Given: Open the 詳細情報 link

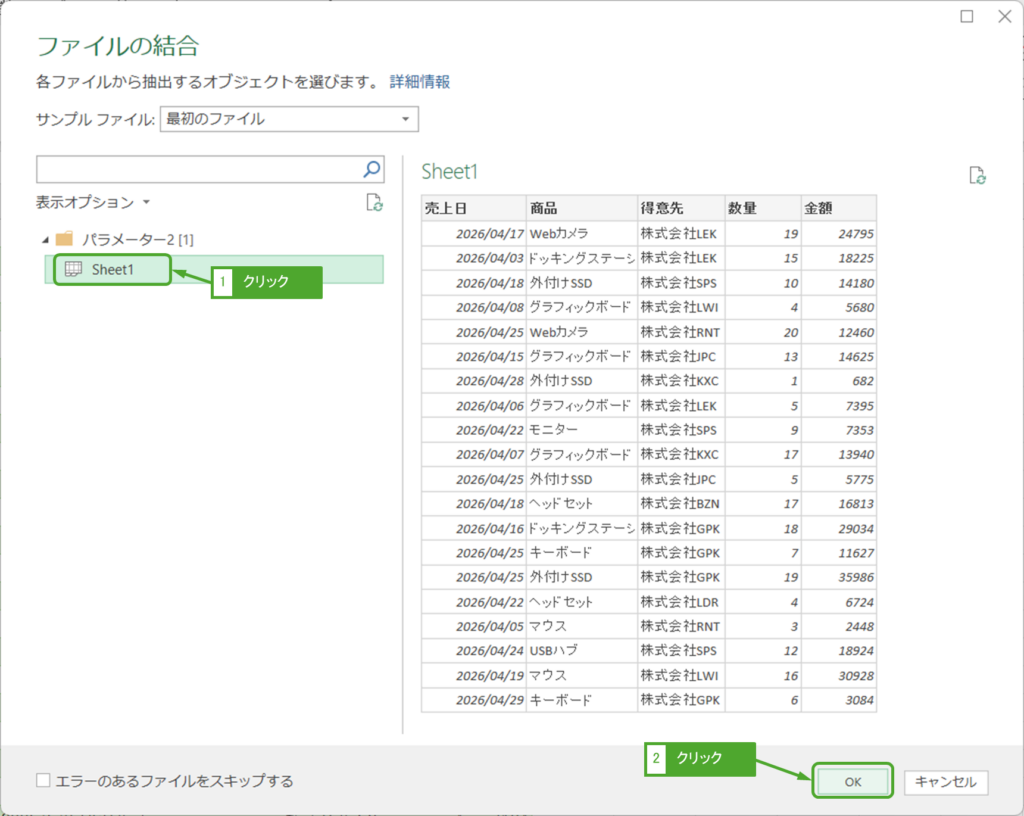Looking at the screenshot, I should [420, 82].
